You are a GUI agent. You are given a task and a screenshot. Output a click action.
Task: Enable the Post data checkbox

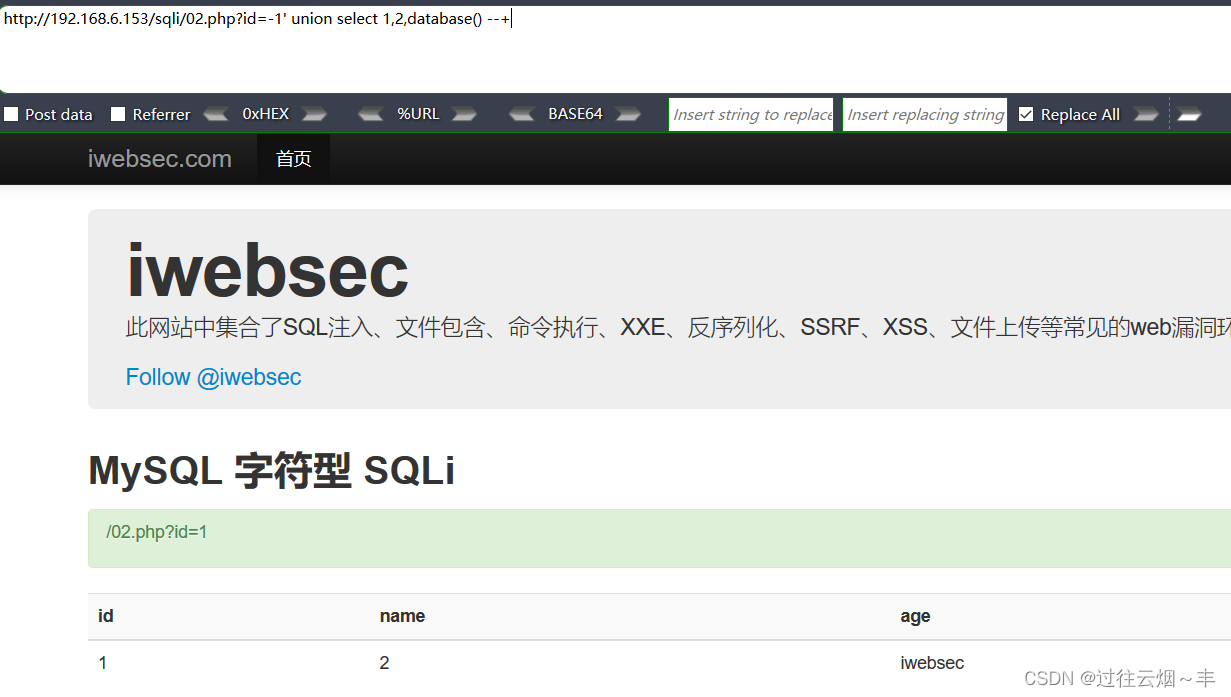click(x=10, y=114)
